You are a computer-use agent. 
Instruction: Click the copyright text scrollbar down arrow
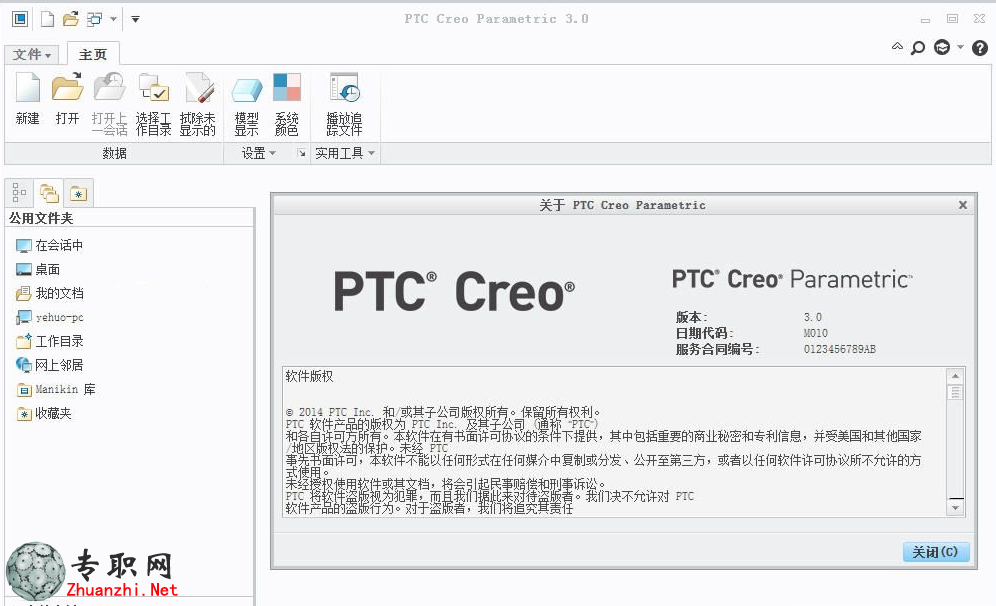click(955, 508)
